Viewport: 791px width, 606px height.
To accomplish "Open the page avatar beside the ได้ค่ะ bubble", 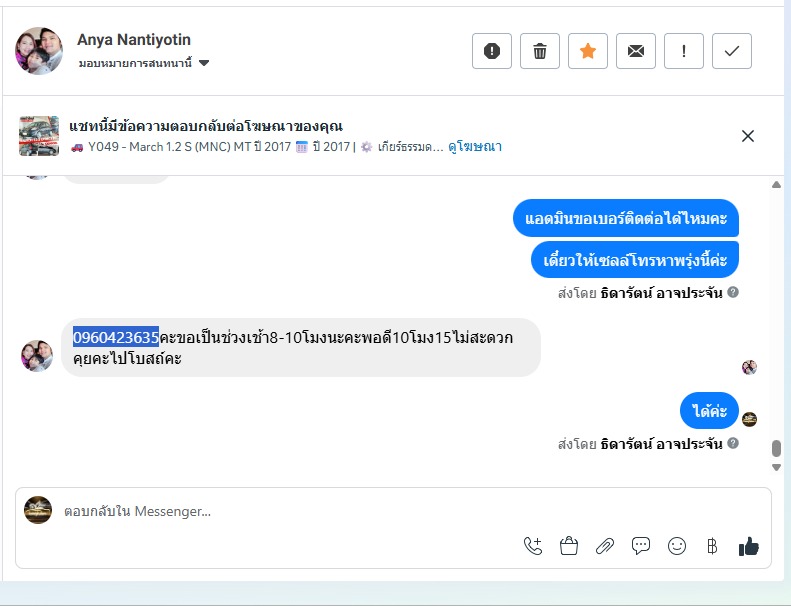I will (x=749, y=419).
